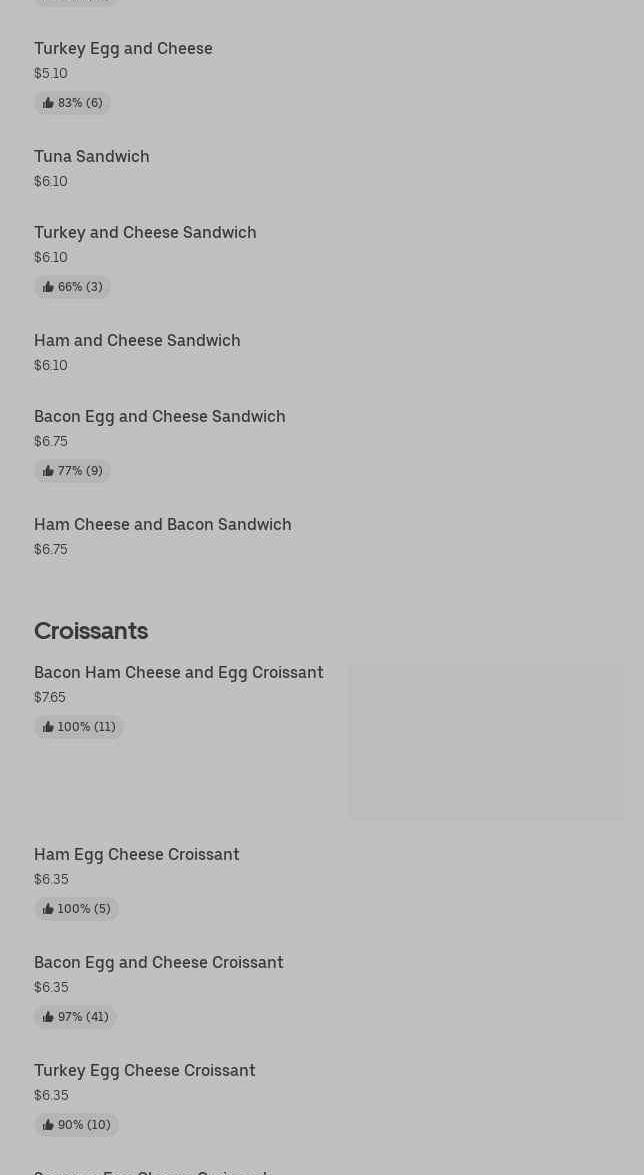644x1175 pixels.
Task: Select the Tuna Sandwich menu item
Action: (x=92, y=156)
